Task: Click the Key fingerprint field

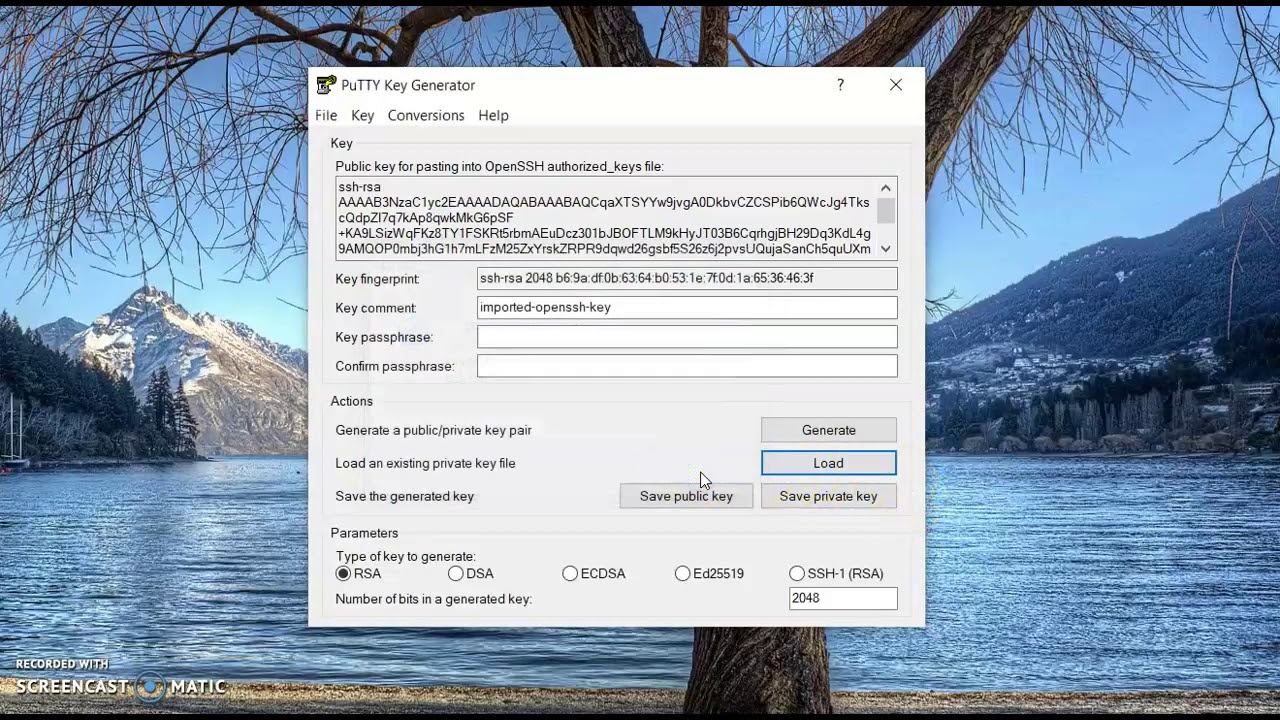Action: pos(687,278)
